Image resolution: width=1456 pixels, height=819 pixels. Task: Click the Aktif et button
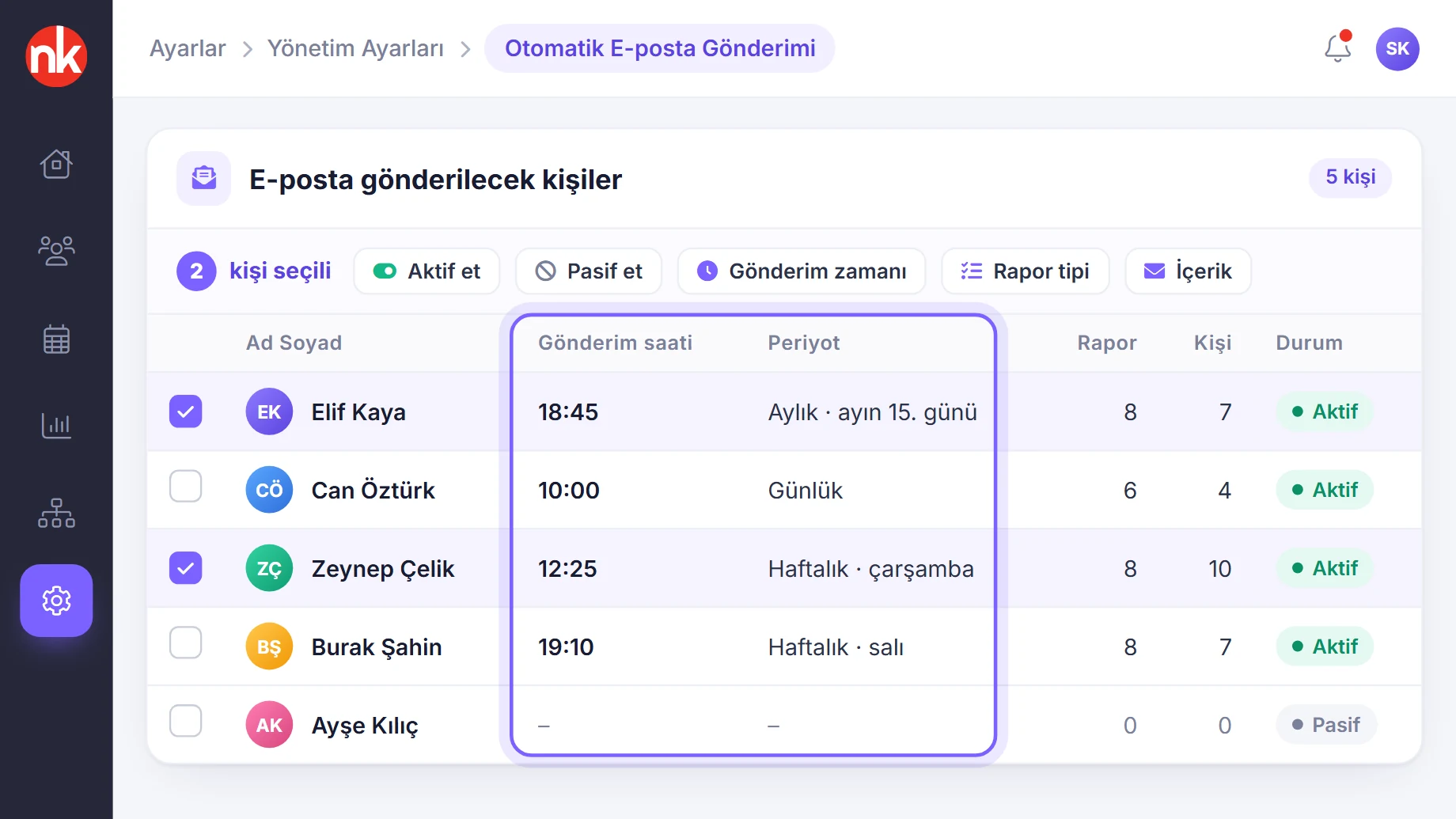point(427,271)
